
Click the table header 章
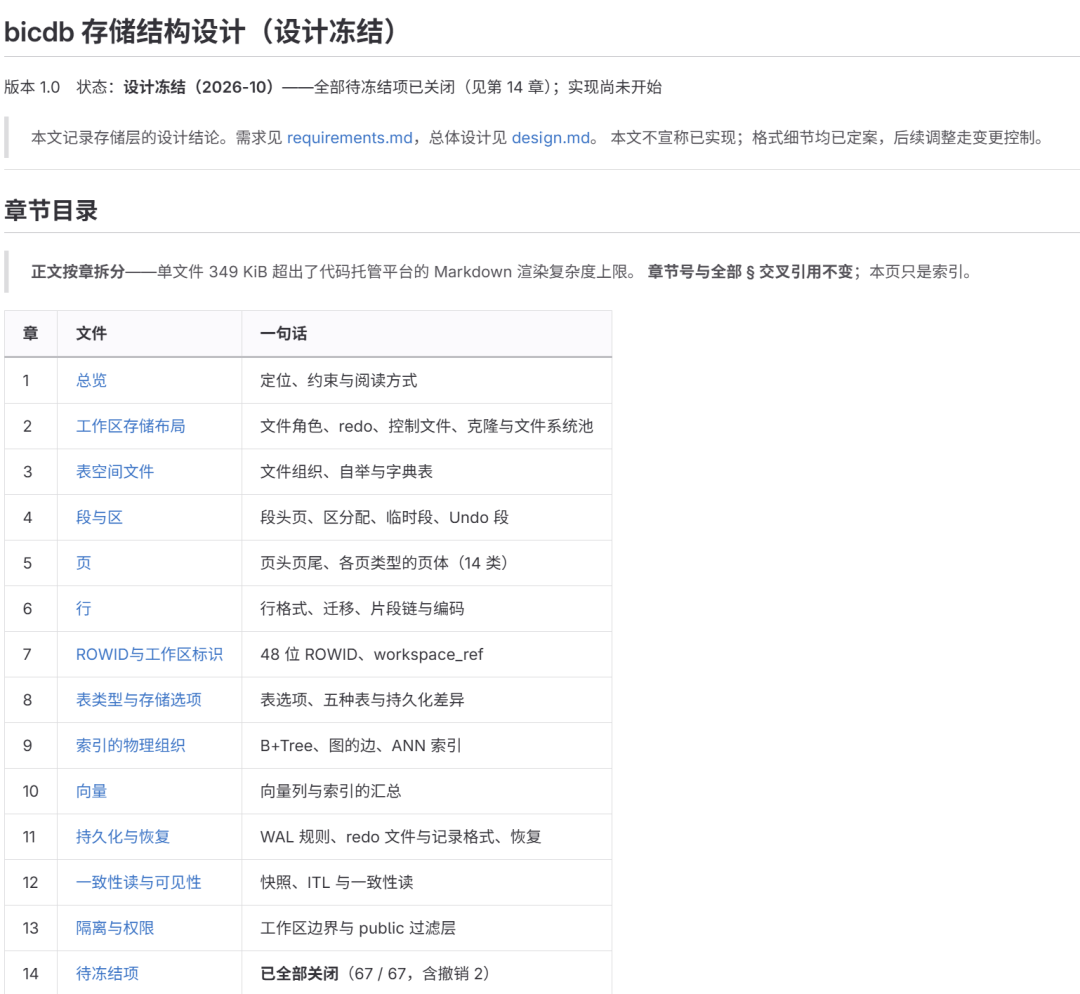30,333
